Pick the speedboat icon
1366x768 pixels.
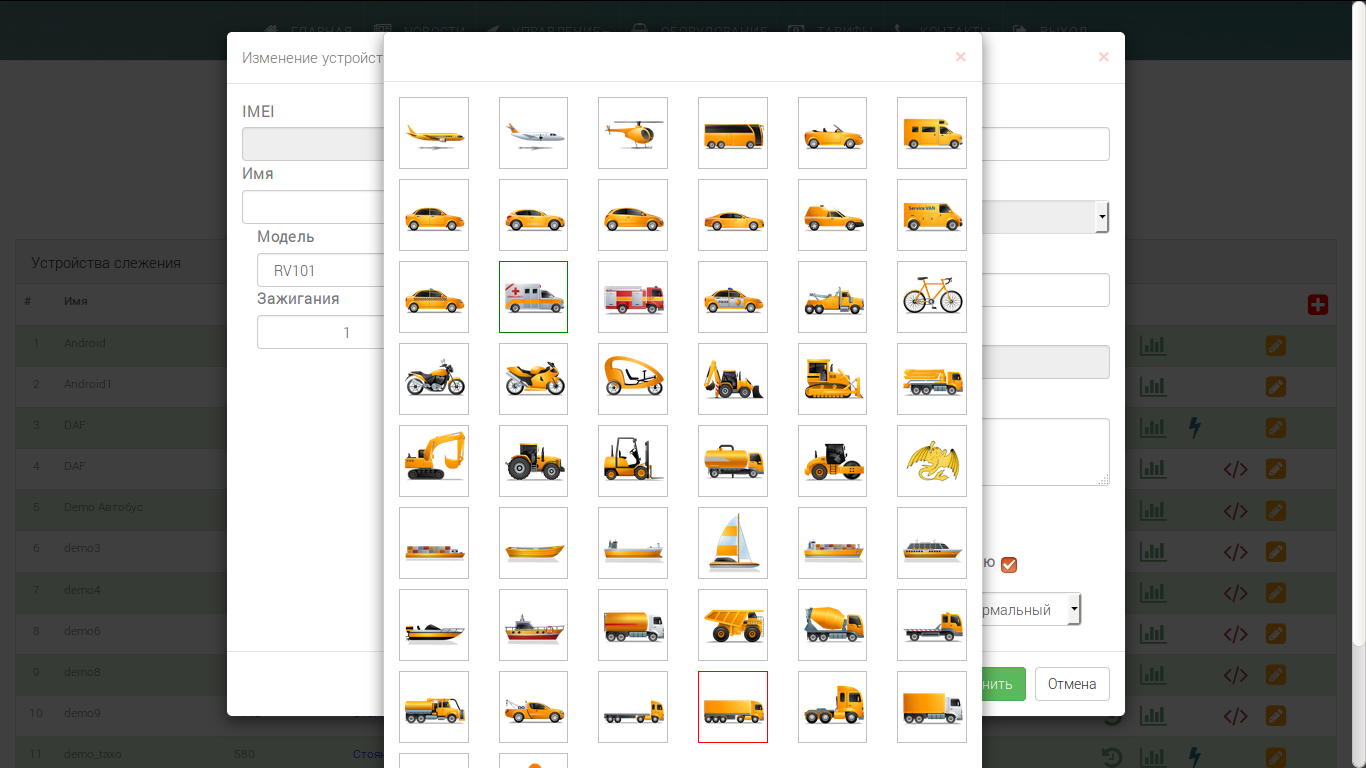click(x=434, y=625)
